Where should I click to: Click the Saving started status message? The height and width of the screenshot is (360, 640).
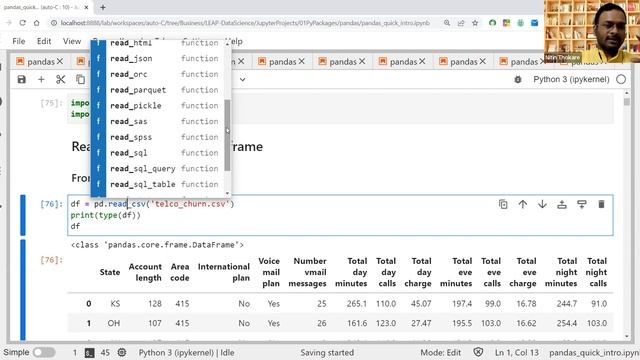(327, 352)
